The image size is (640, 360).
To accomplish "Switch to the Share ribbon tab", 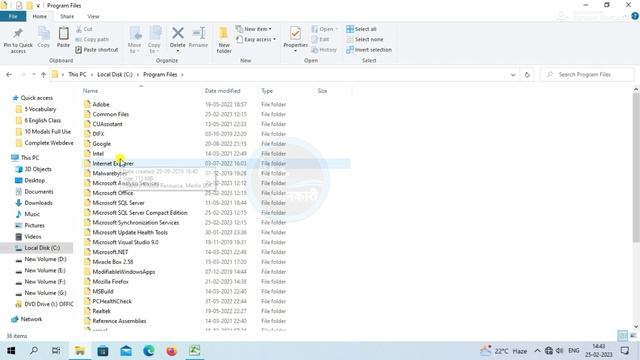I will click(67, 16).
